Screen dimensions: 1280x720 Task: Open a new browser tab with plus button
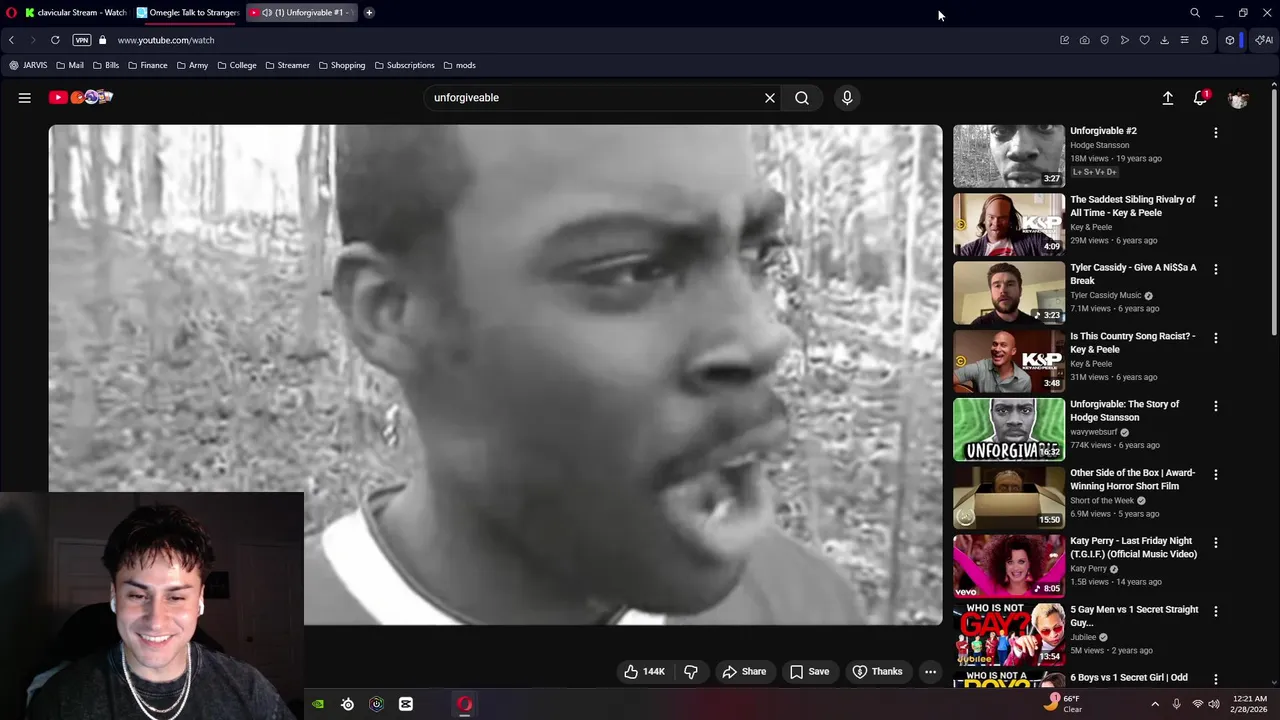369,13
